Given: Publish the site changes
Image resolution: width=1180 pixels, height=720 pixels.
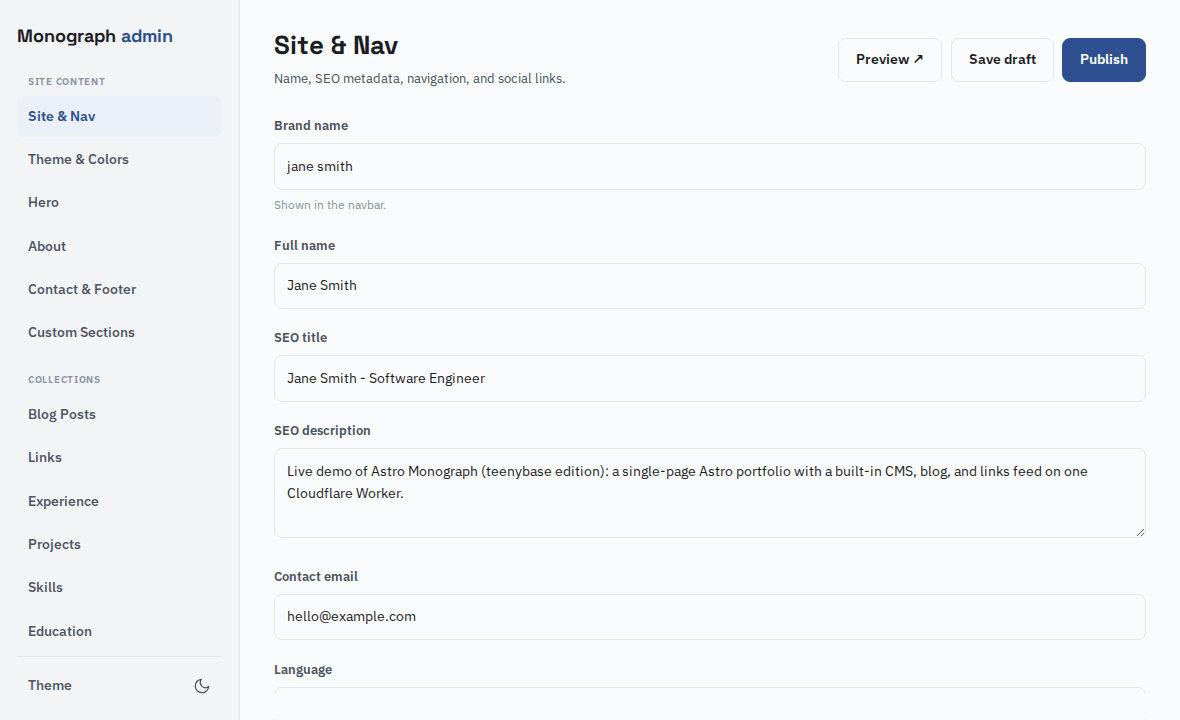Looking at the screenshot, I should [1103, 59].
